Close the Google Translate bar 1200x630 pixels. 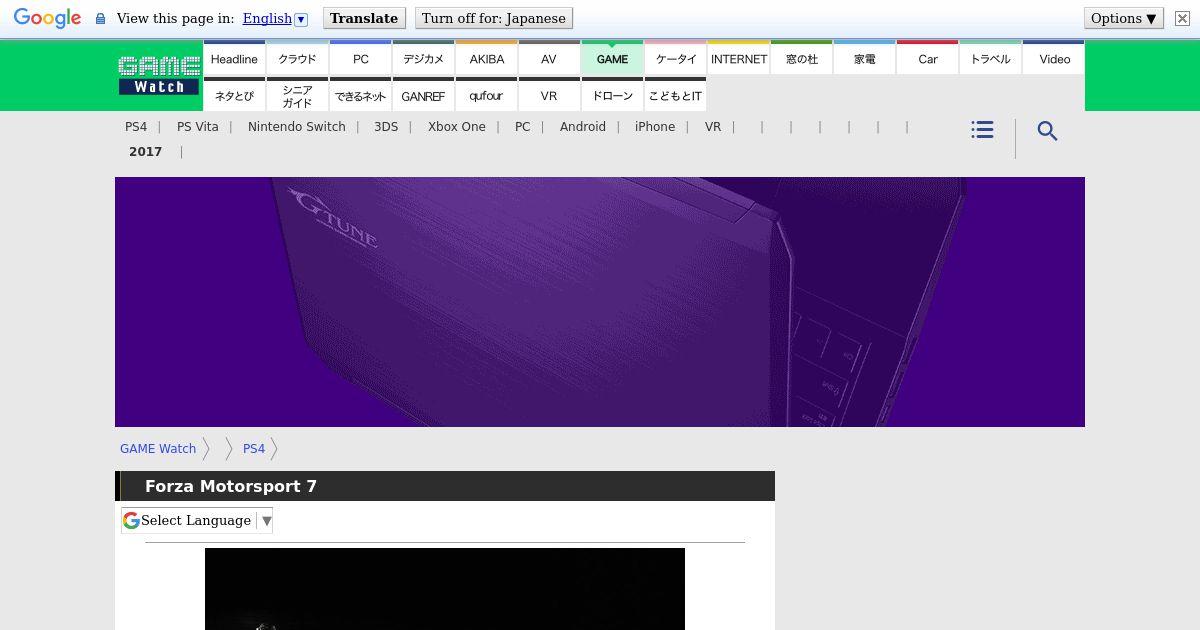(1182, 18)
